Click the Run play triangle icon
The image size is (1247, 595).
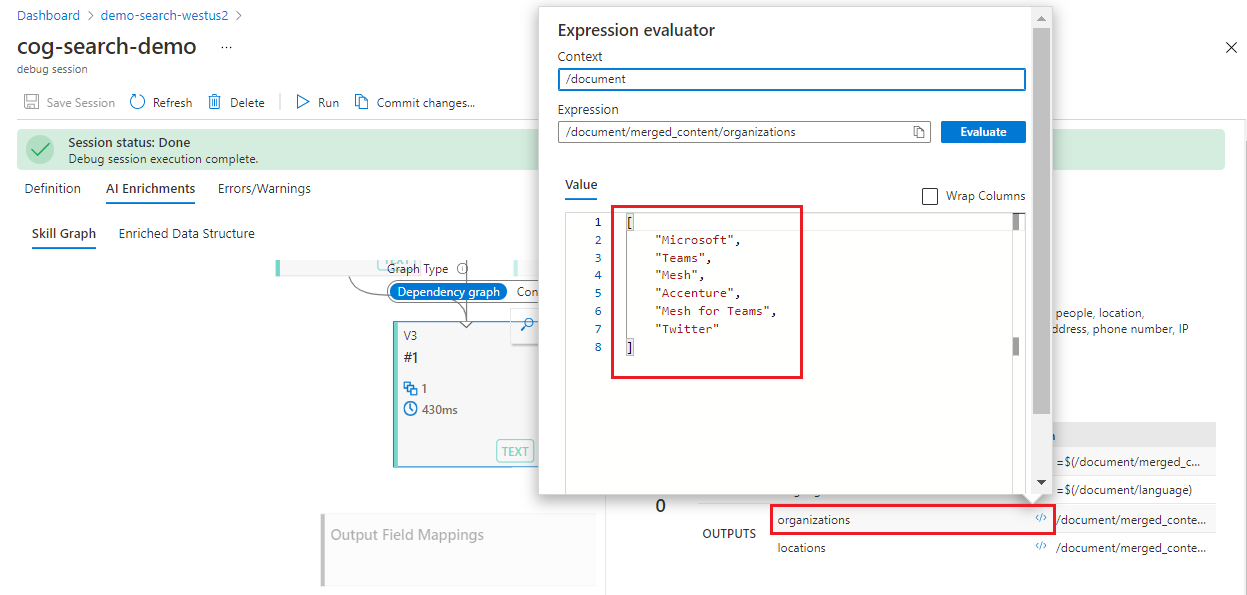pyautogui.click(x=303, y=102)
